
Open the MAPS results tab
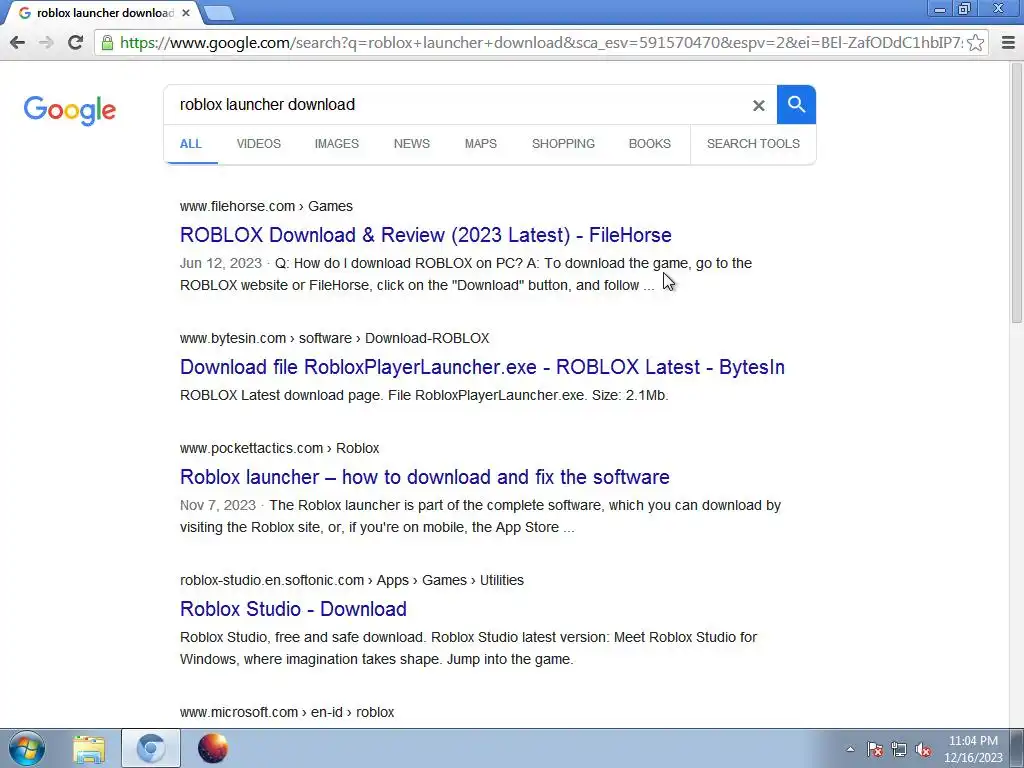481,144
